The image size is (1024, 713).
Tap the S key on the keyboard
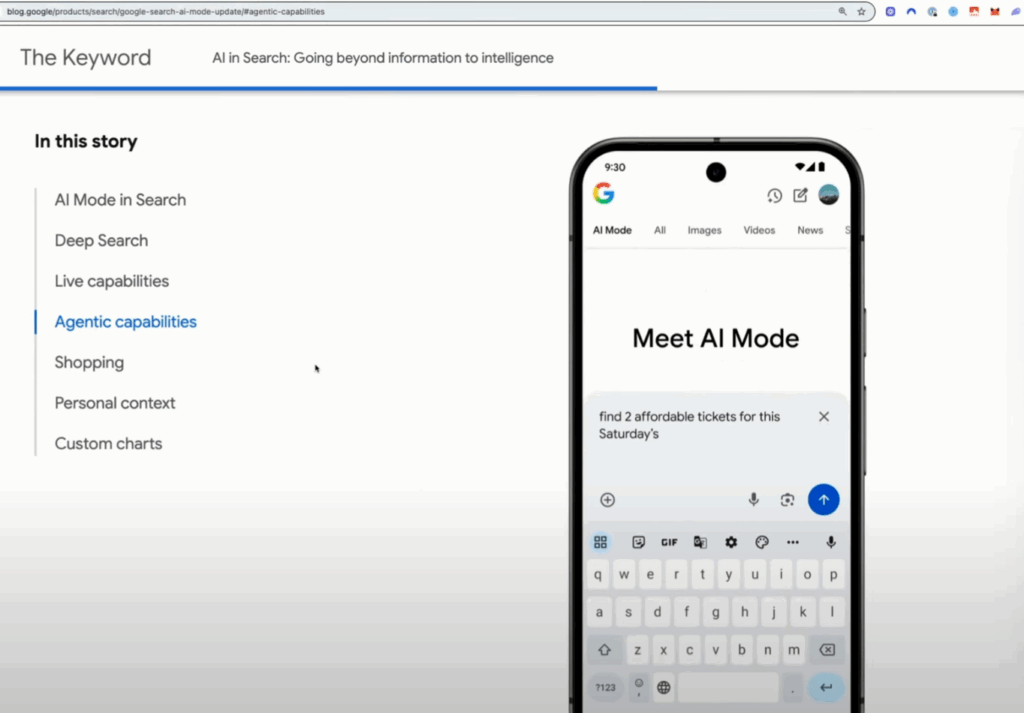[628, 612]
